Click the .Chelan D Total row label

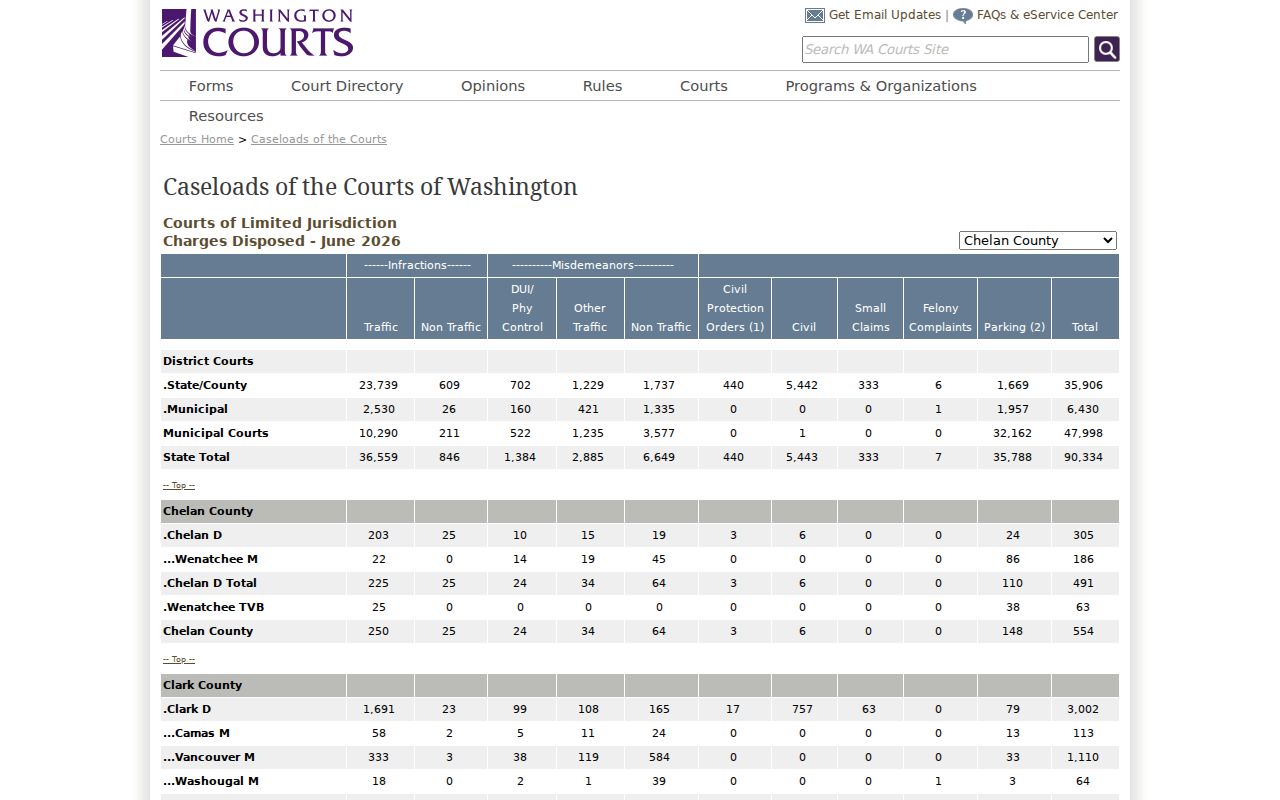tap(210, 583)
